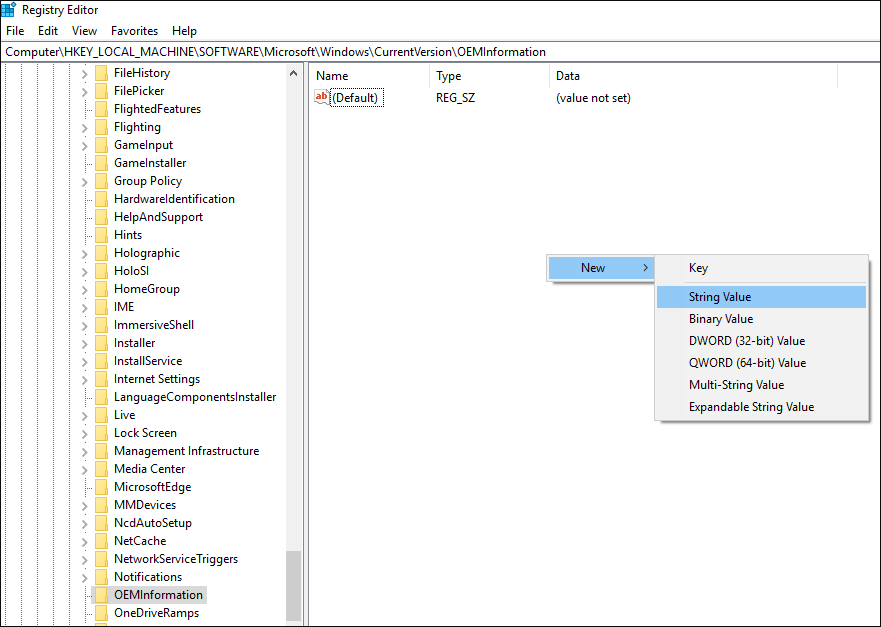Click the OneDriveRamps folder icon
This screenshot has height=627, width=881.
[102, 612]
